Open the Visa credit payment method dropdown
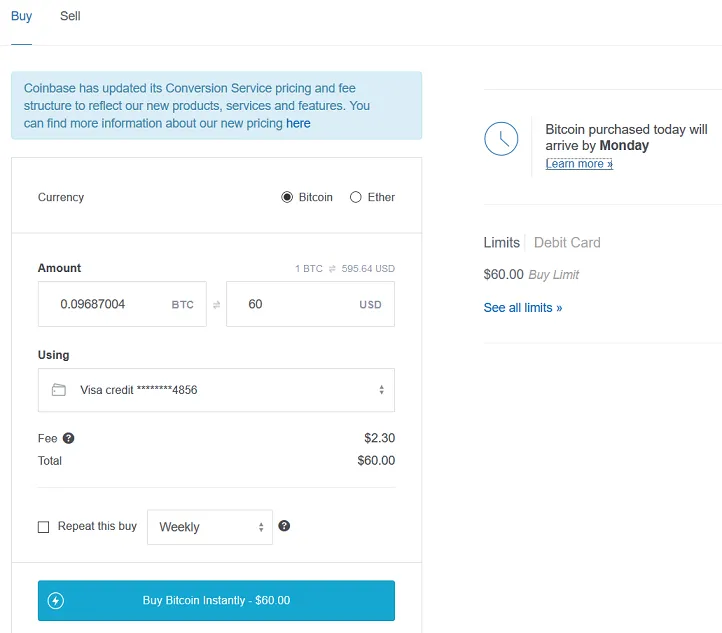Viewport: 722px width, 633px height. (x=216, y=390)
